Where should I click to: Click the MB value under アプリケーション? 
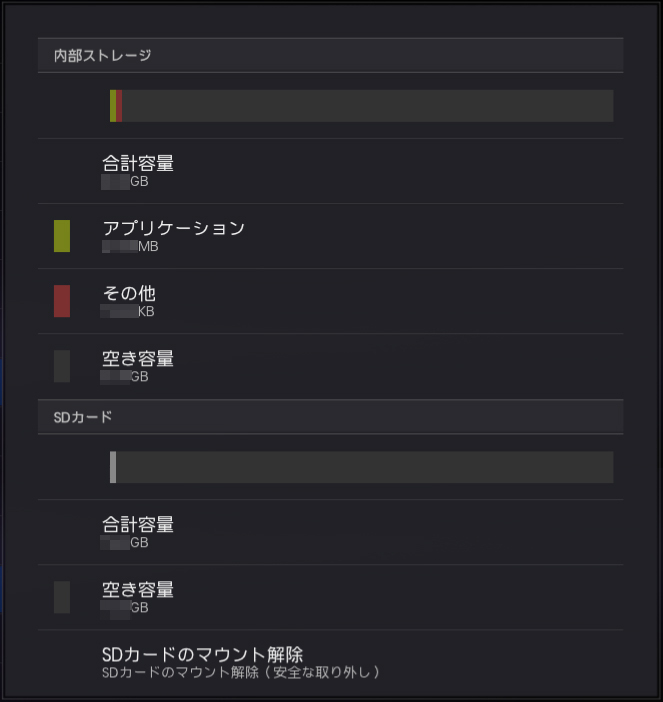pyautogui.click(x=130, y=246)
